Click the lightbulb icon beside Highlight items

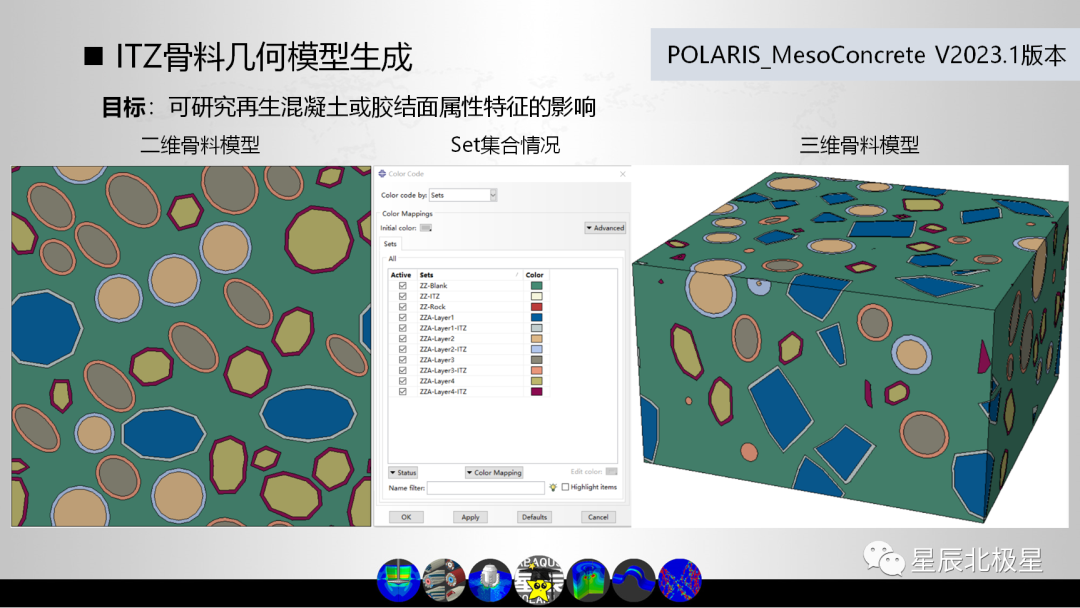pyautogui.click(x=554, y=486)
